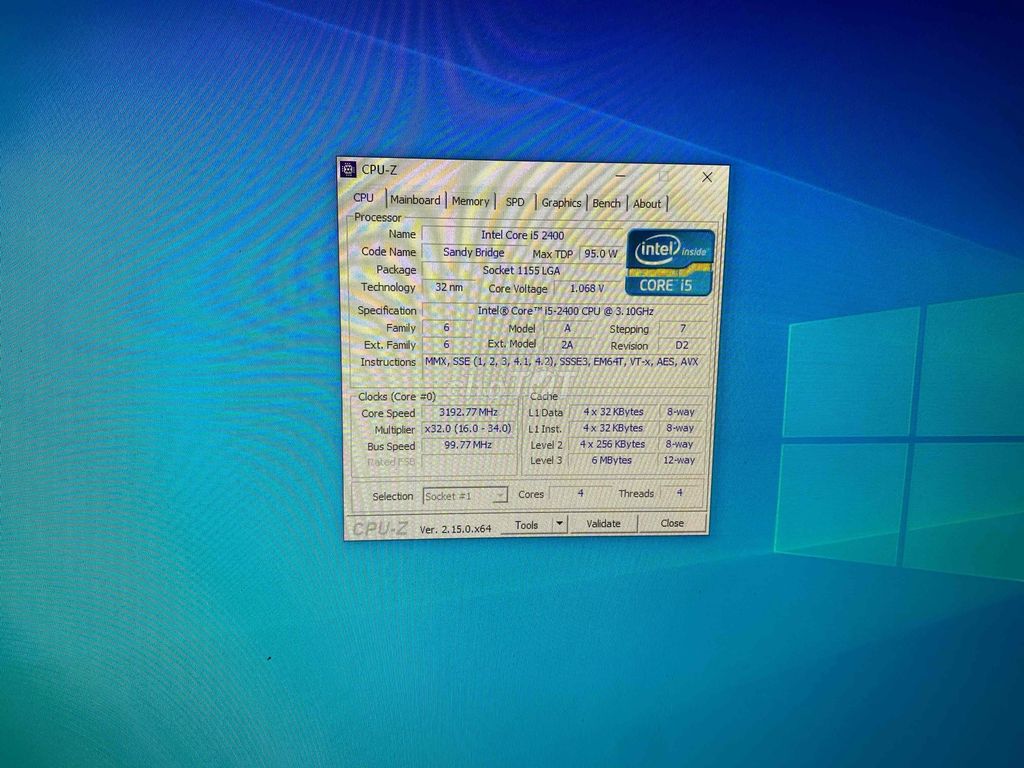The width and height of the screenshot is (1024, 768).
Task: Open the Memory tab
Action: coord(470,201)
